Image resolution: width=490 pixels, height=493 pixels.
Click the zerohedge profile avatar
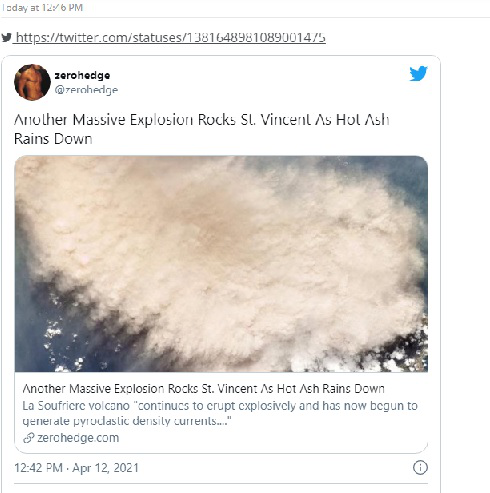[x=32, y=82]
